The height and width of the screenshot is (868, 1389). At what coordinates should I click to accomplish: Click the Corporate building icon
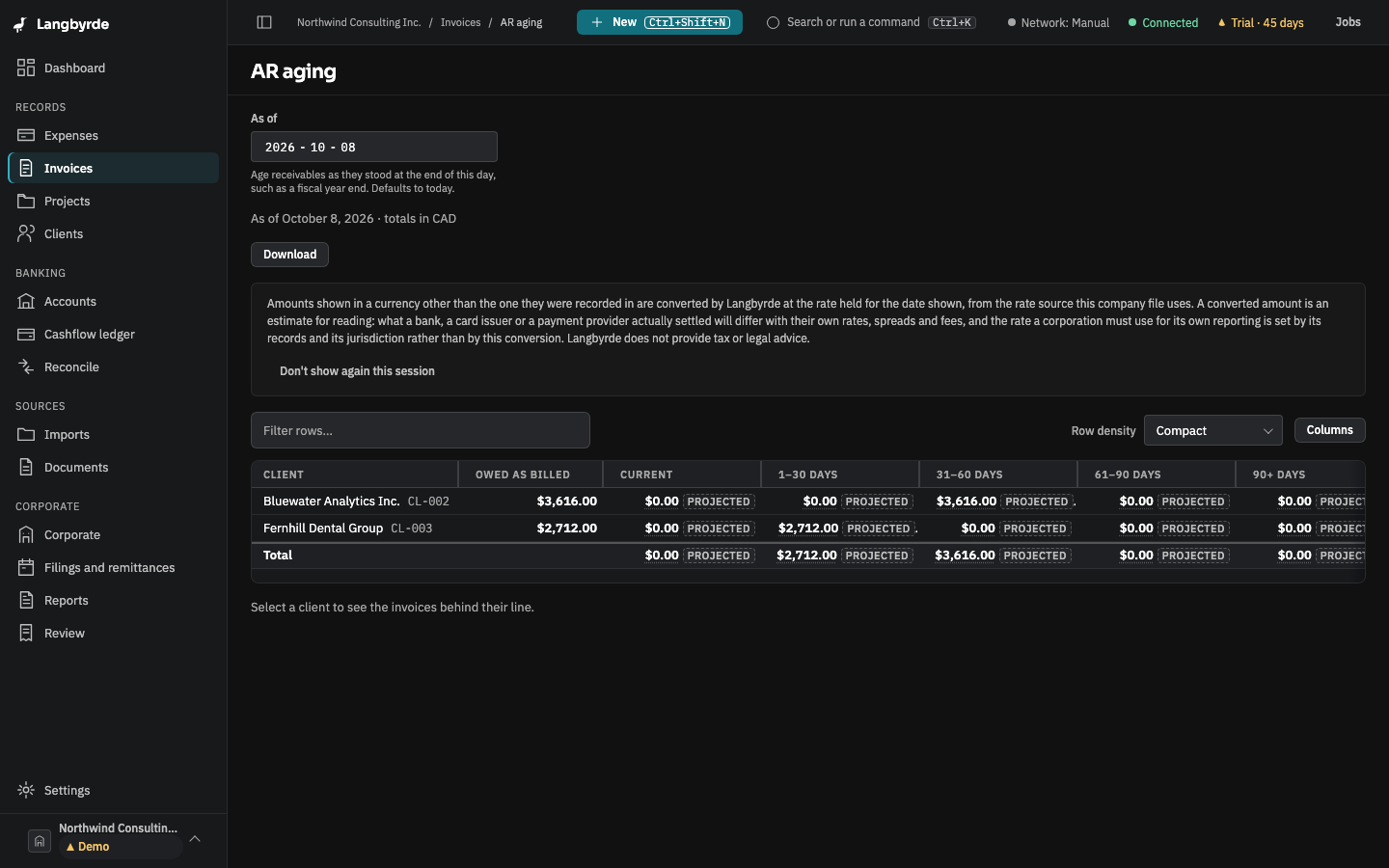26,534
